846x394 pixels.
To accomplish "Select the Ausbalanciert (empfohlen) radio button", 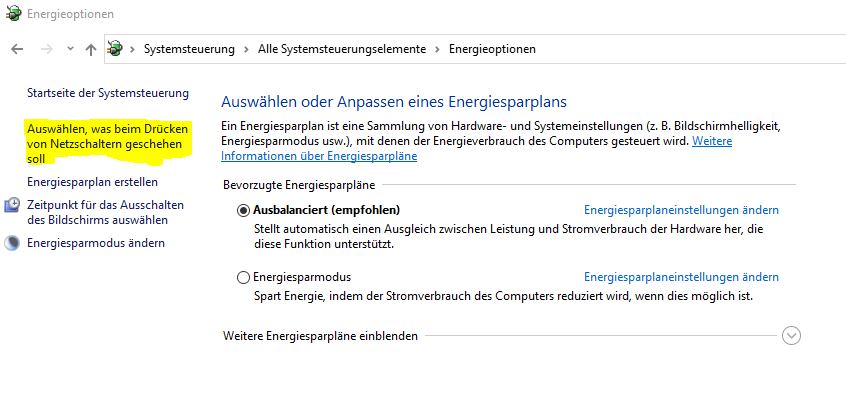I will point(243,210).
